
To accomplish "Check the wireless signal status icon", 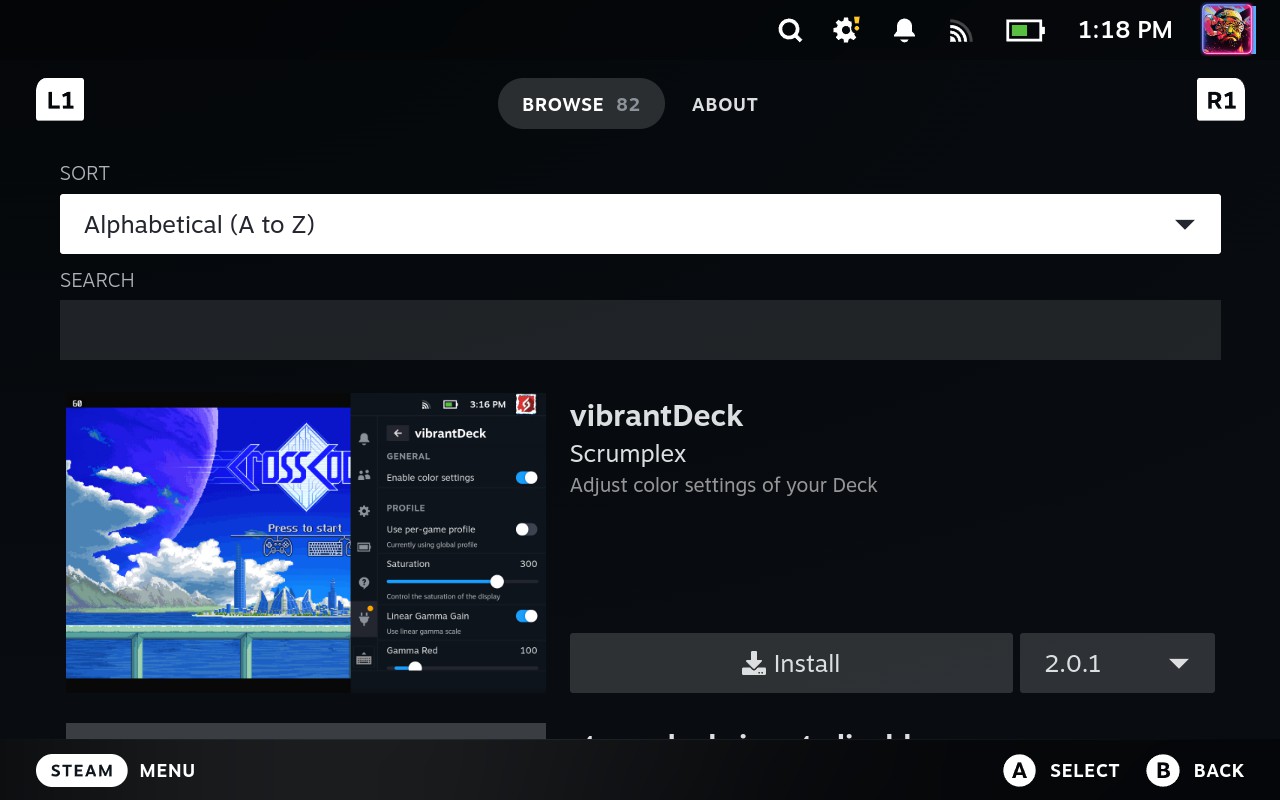I will tap(960, 30).
